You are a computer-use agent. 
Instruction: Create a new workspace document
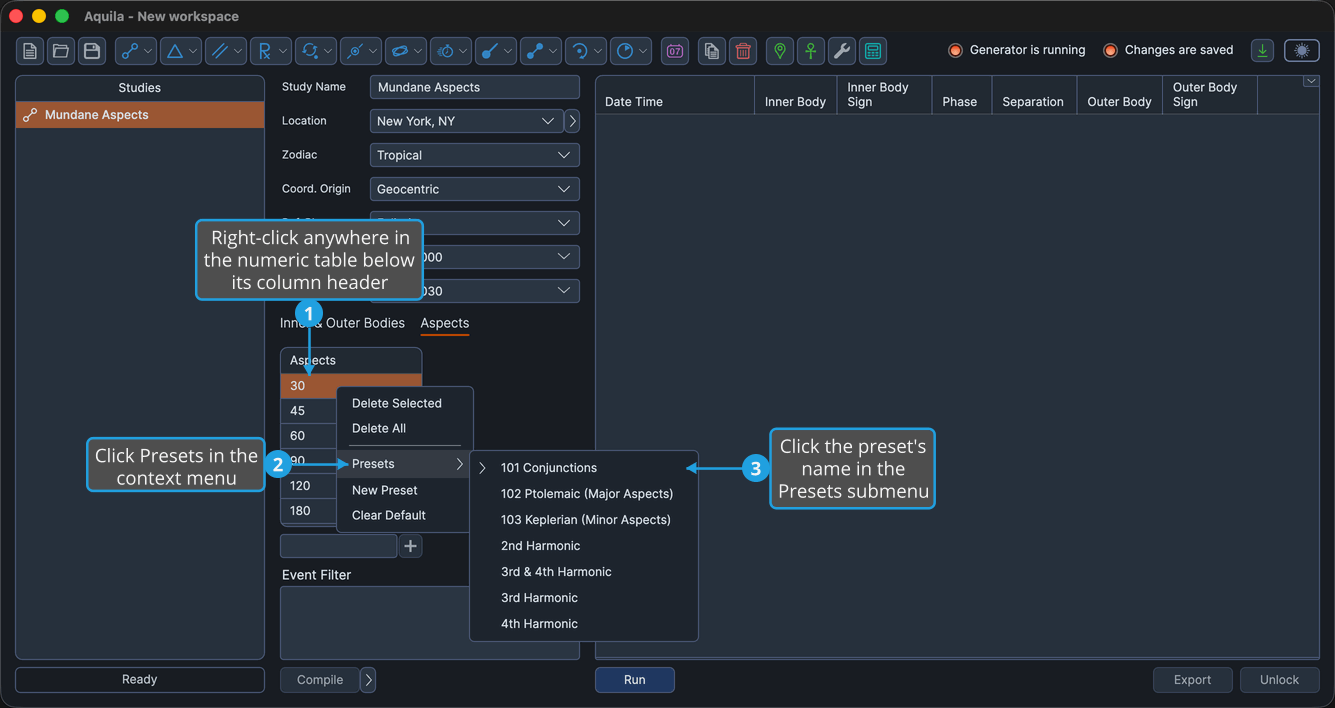pyautogui.click(x=30, y=51)
